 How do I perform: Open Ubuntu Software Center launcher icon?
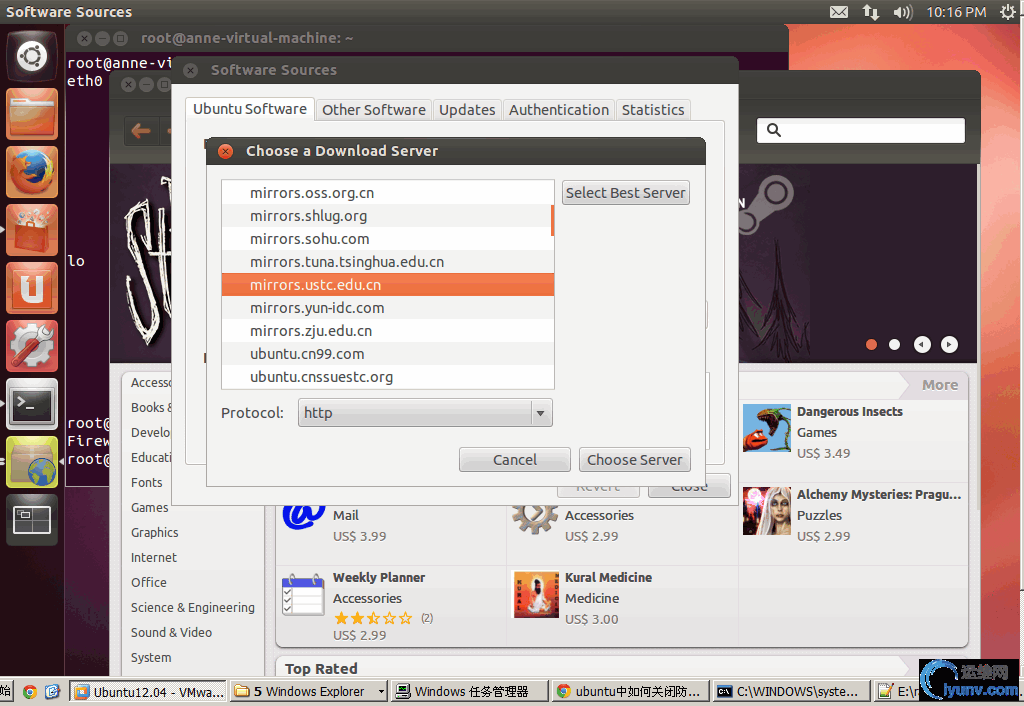(x=32, y=230)
